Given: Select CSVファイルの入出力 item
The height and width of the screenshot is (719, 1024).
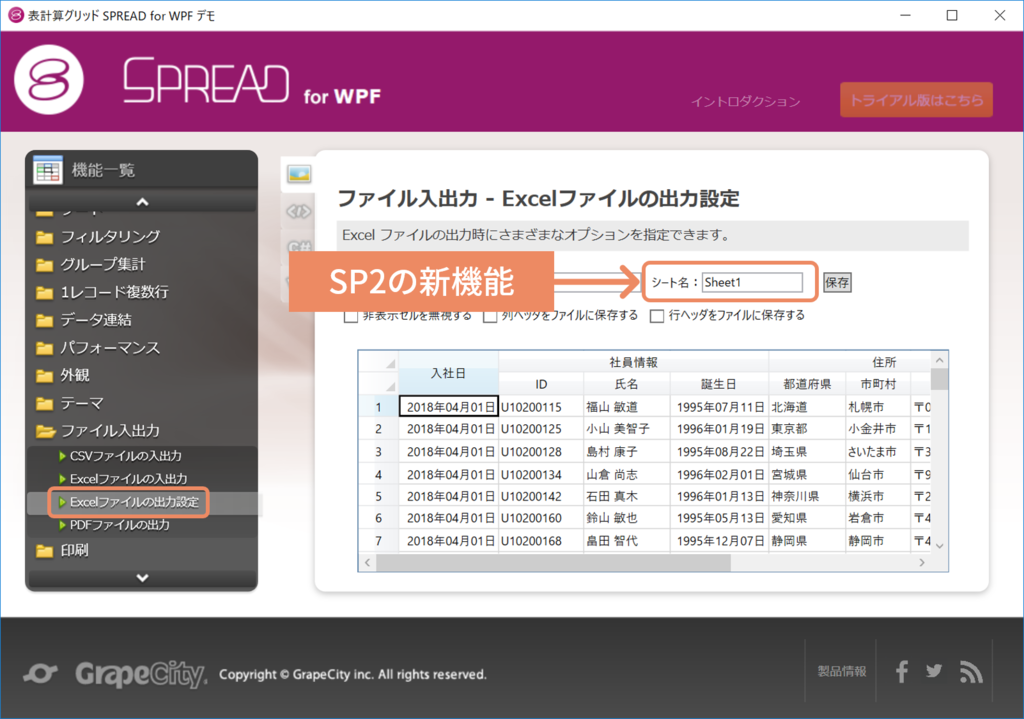Looking at the screenshot, I should (x=125, y=456).
